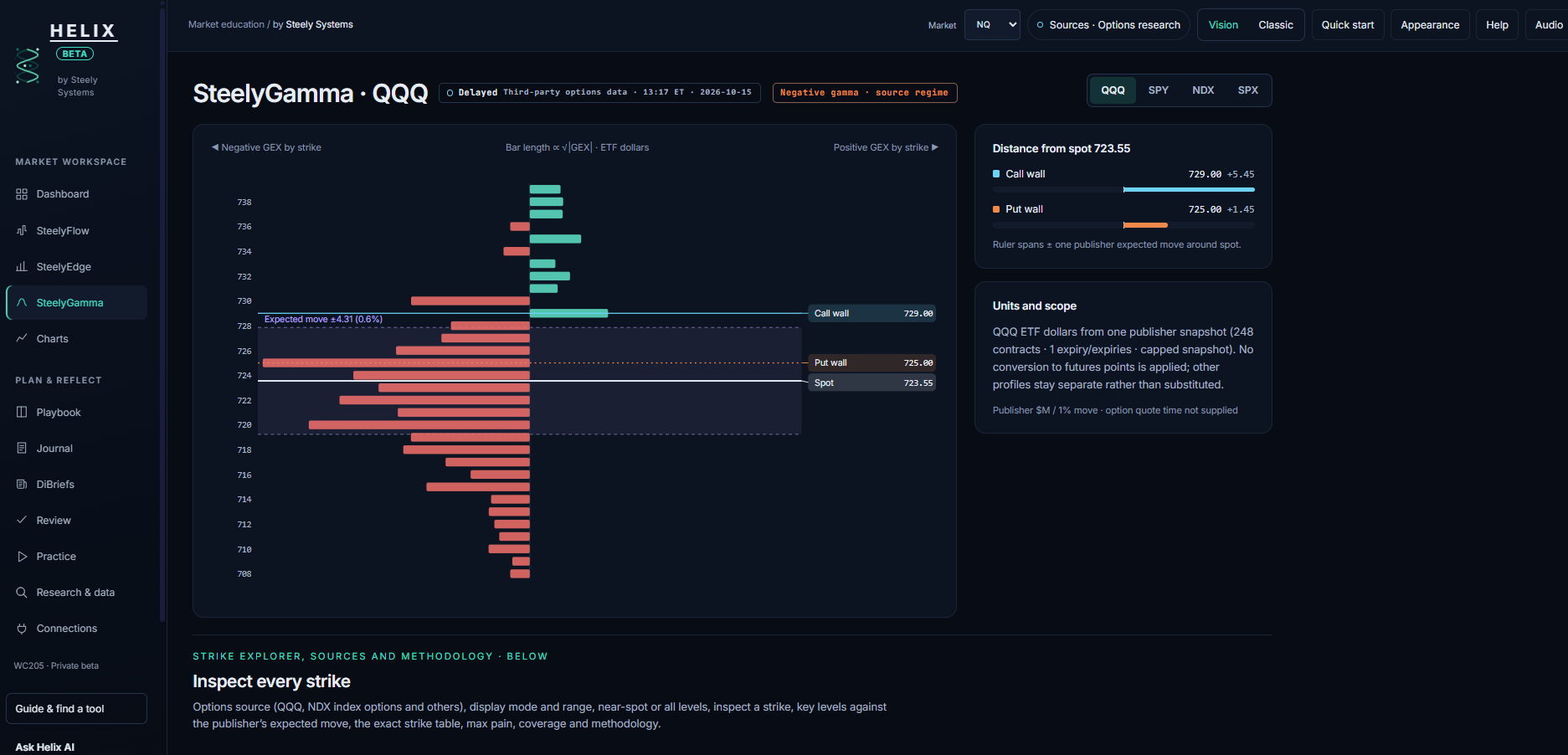Click the Playbook book icon
The image size is (1568, 755).
pyautogui.click(x=22, y=412)
